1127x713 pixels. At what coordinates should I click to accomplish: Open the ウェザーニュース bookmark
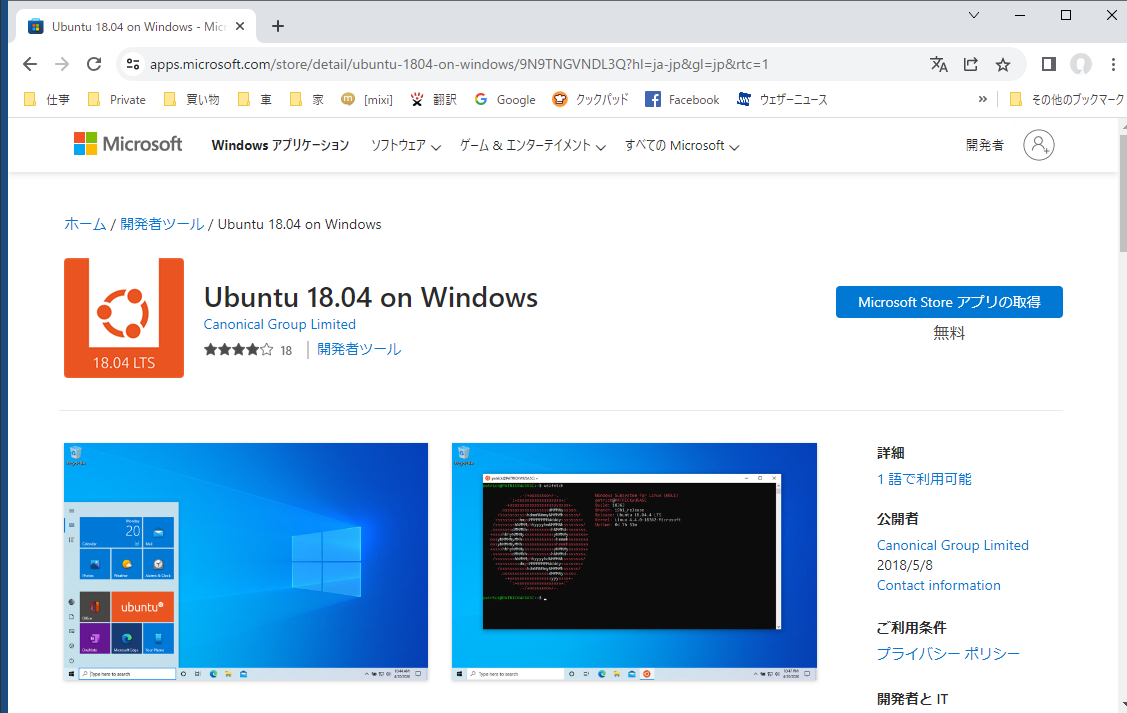click(782, 99)
